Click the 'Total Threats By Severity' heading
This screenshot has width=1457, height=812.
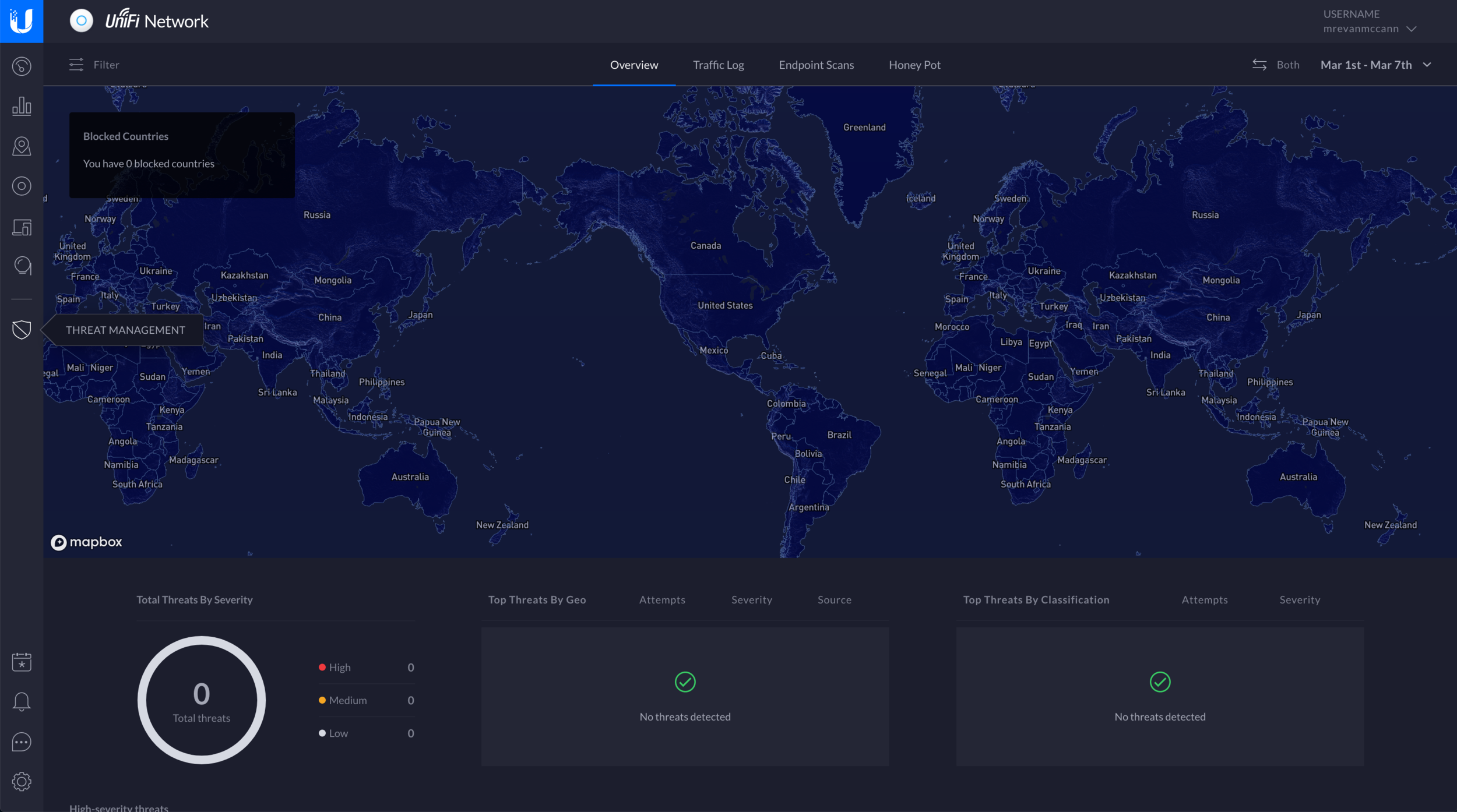[195, 600]
